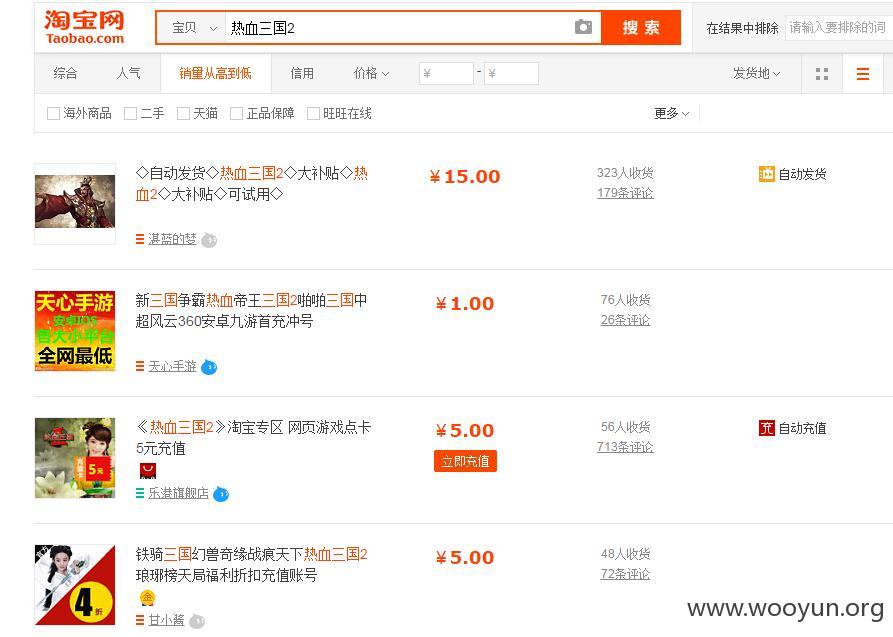Check the 二手 checkbox
Image resolution: width=893 pixels, height=637 pixels.
click(130, 113)
